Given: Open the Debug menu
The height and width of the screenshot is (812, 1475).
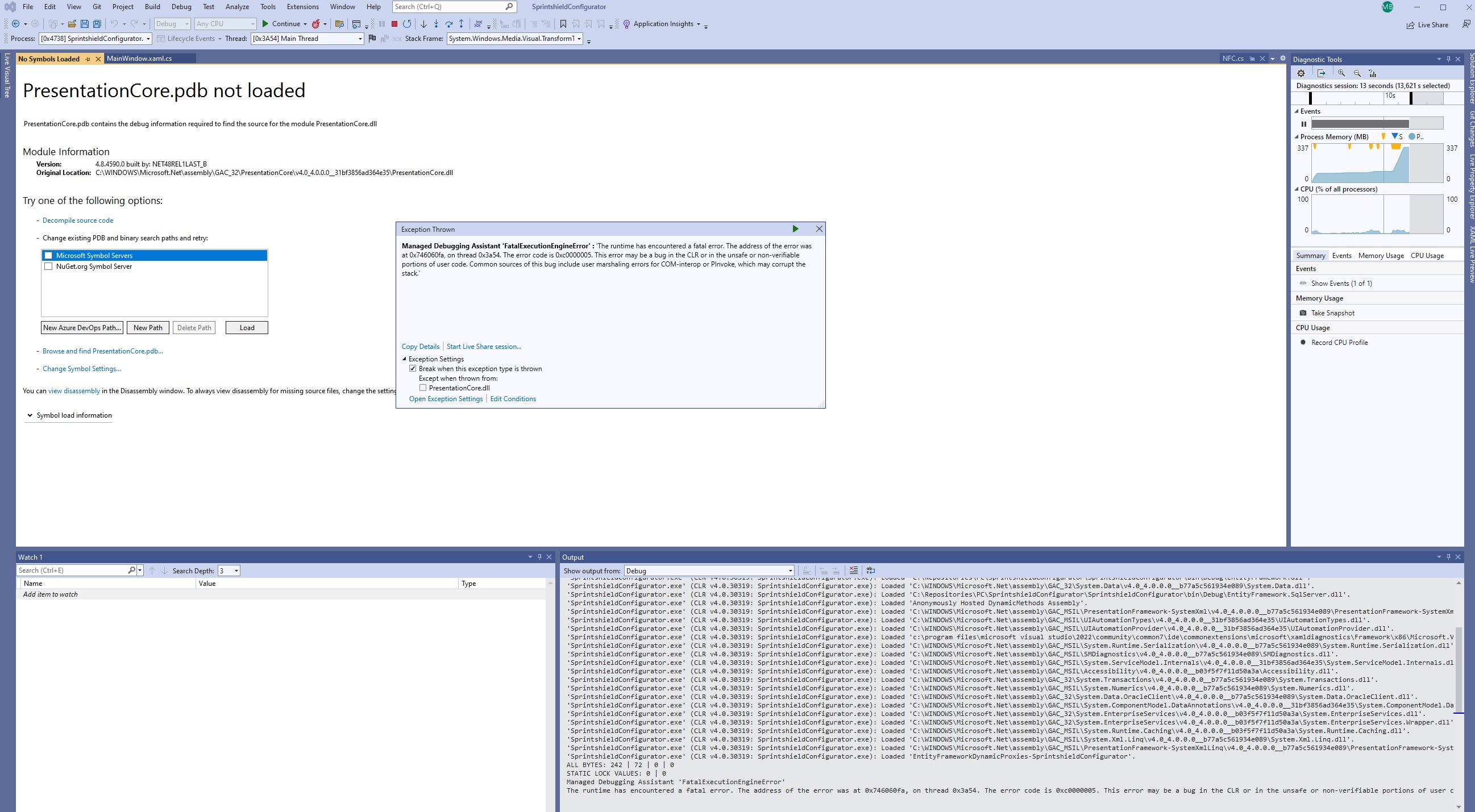Looking at the screenshot, I should pos(181,7).
